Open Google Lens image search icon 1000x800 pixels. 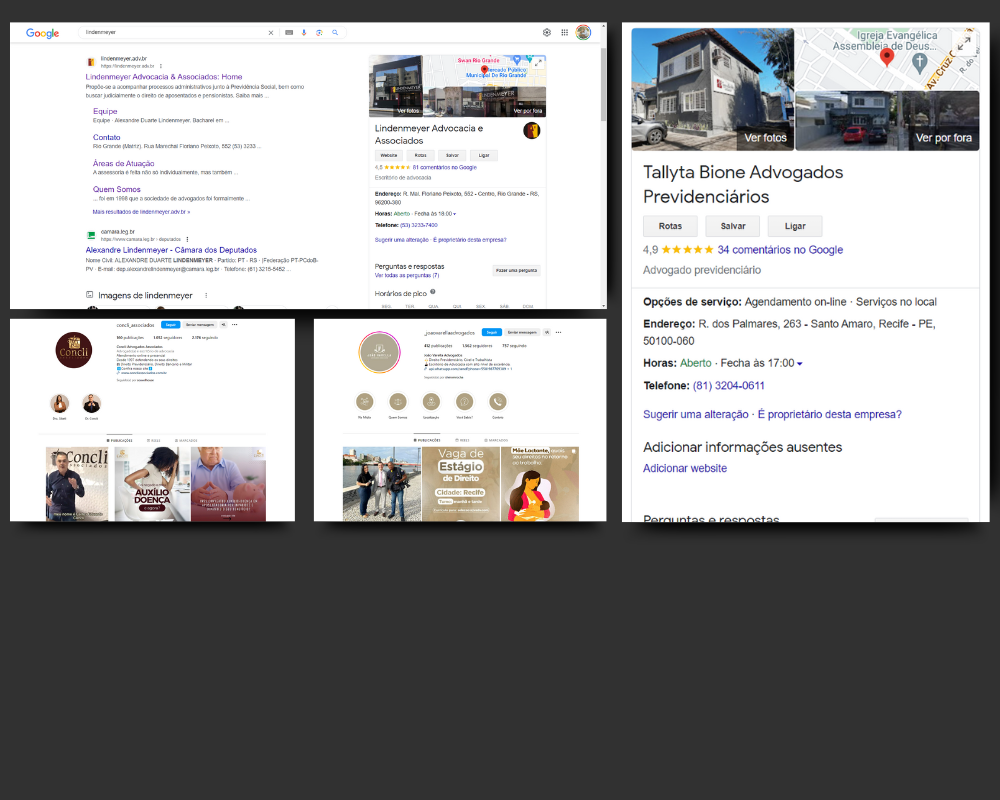319,33
